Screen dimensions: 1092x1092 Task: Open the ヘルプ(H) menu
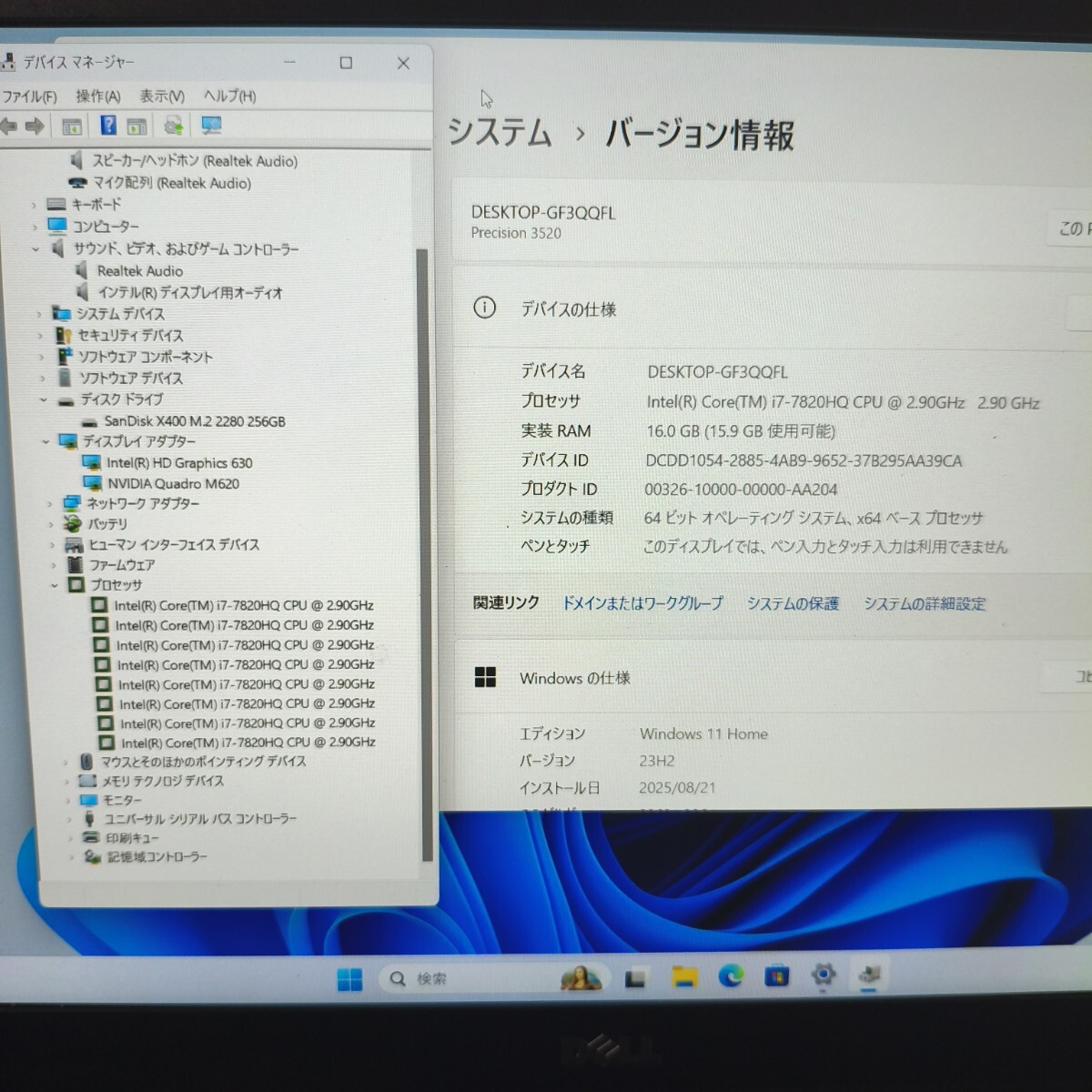(229, 96)
